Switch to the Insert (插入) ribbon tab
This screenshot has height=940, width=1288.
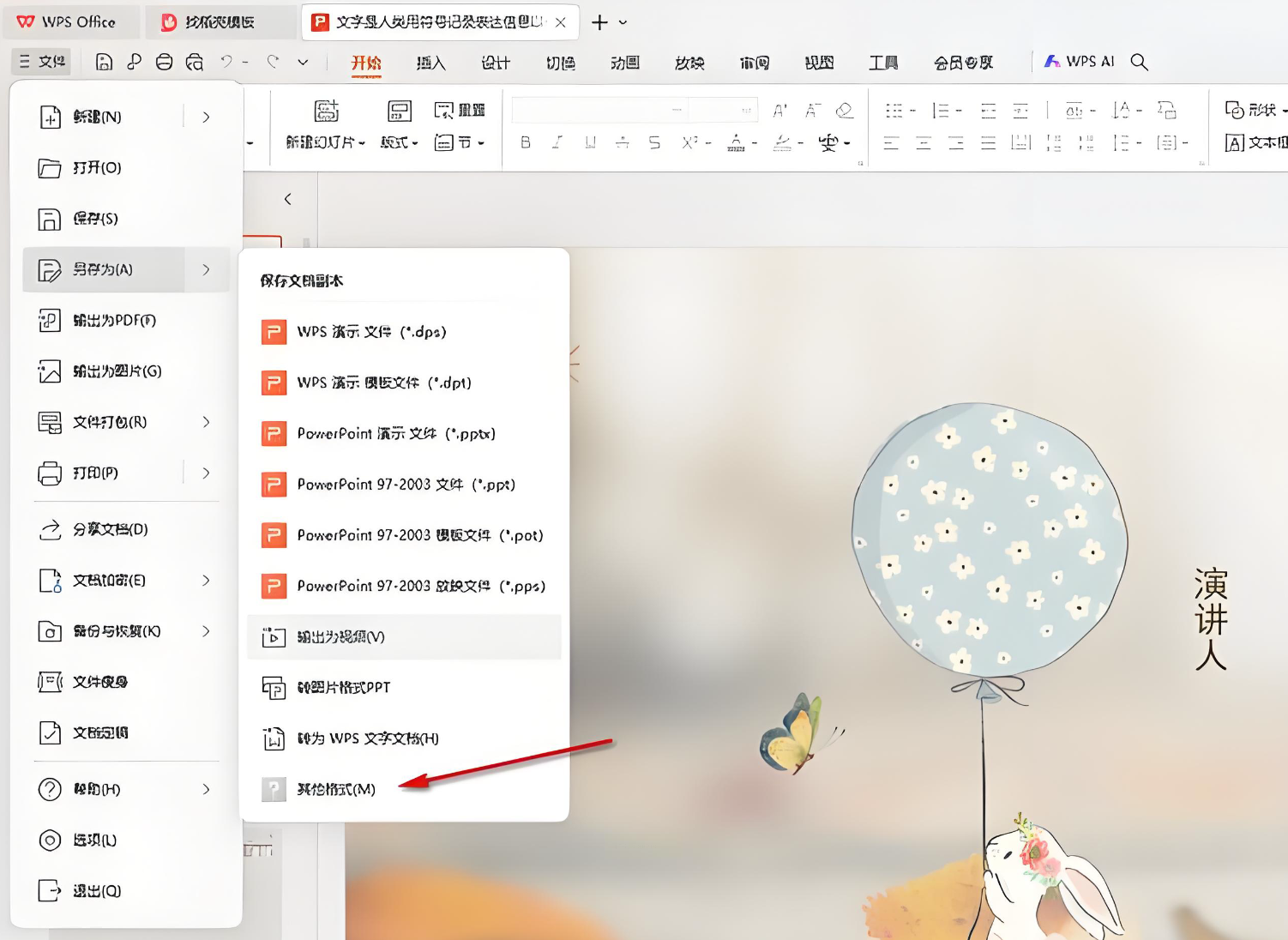[430, 63]
